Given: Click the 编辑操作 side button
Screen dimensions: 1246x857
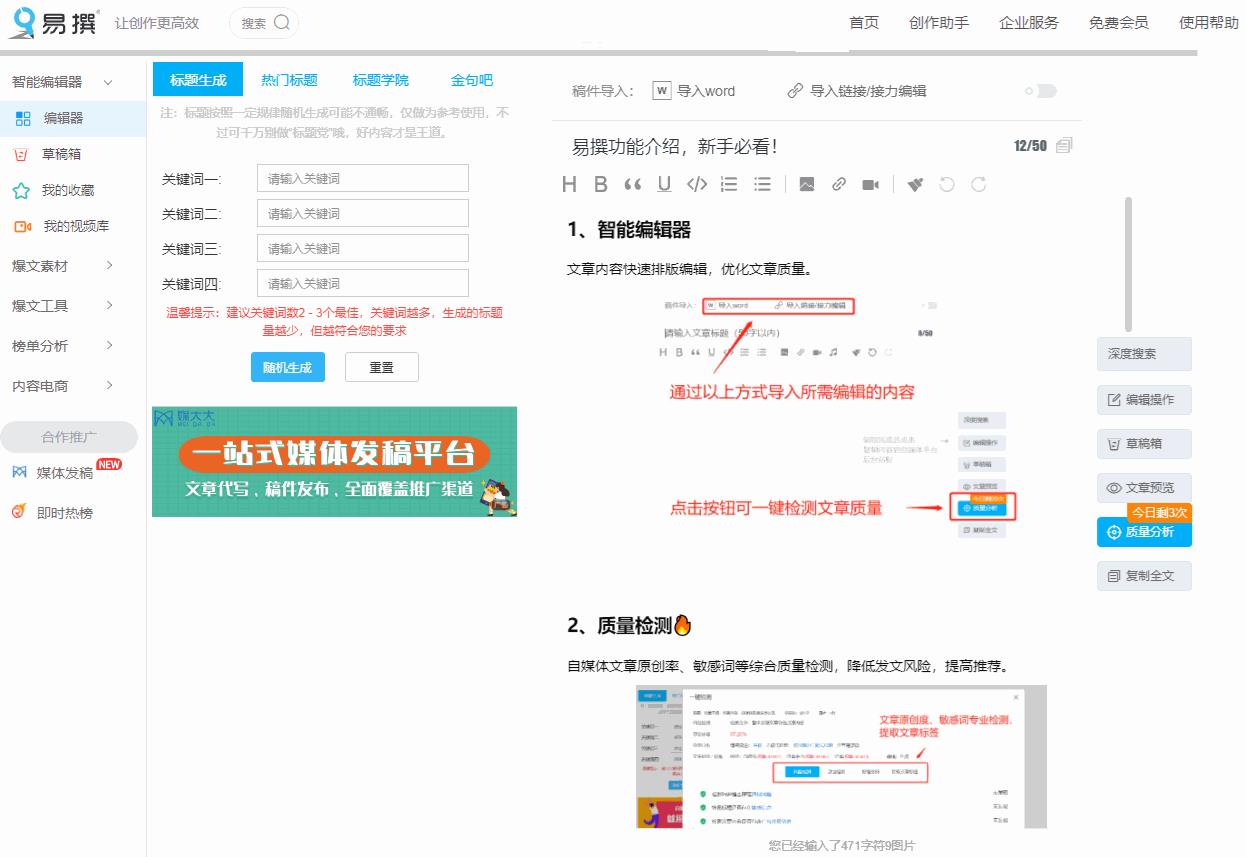Looking at the screenshot, I should 1144,399.
